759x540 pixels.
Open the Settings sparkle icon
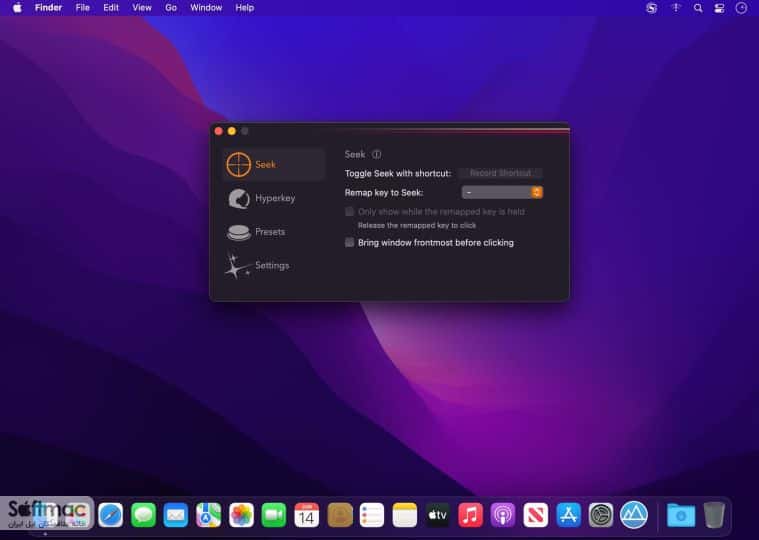click(237, 266)
